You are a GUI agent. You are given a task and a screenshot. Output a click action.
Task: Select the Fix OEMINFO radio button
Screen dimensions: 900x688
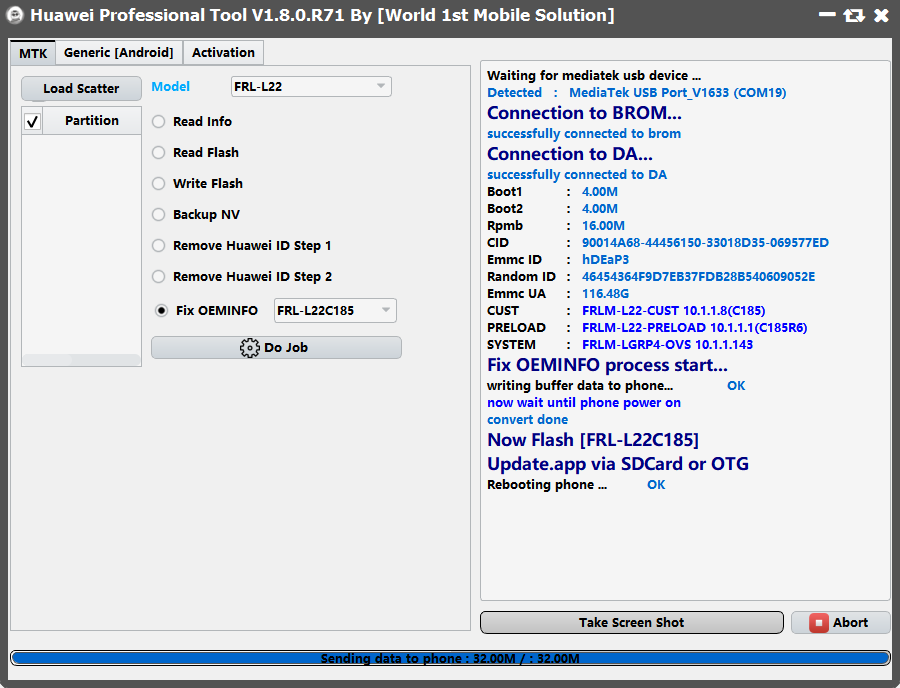tap(161, 310)
